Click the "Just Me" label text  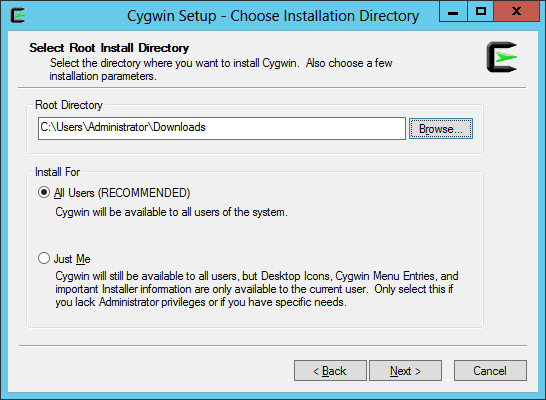[72, 259]
